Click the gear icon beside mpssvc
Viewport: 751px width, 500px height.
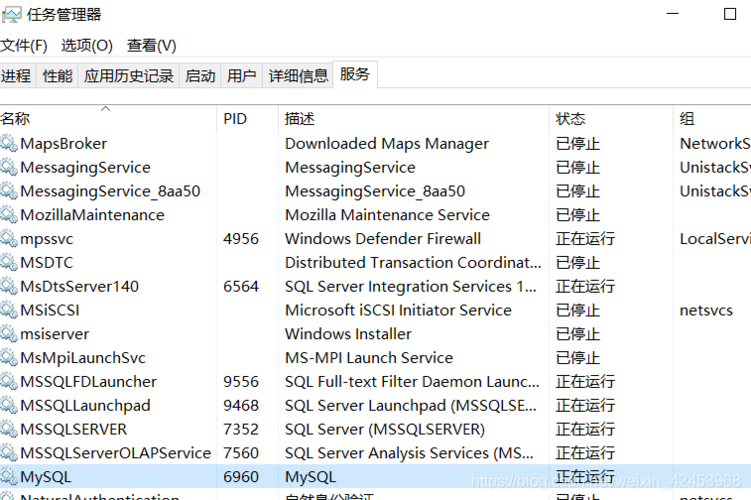tap(9, 239)
